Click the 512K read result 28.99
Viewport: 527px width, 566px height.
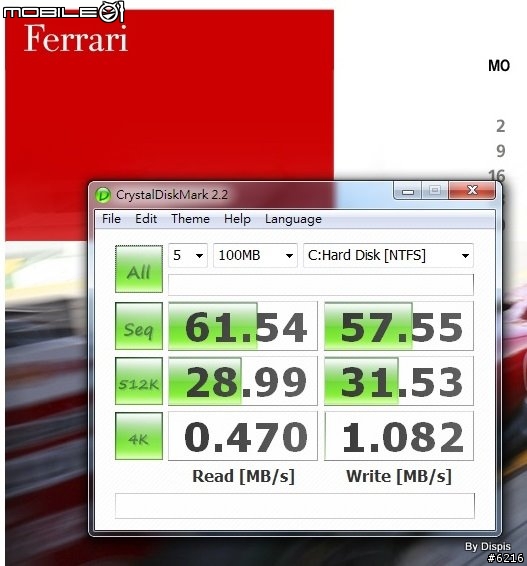pyautogui.click(x=243, y=381)
